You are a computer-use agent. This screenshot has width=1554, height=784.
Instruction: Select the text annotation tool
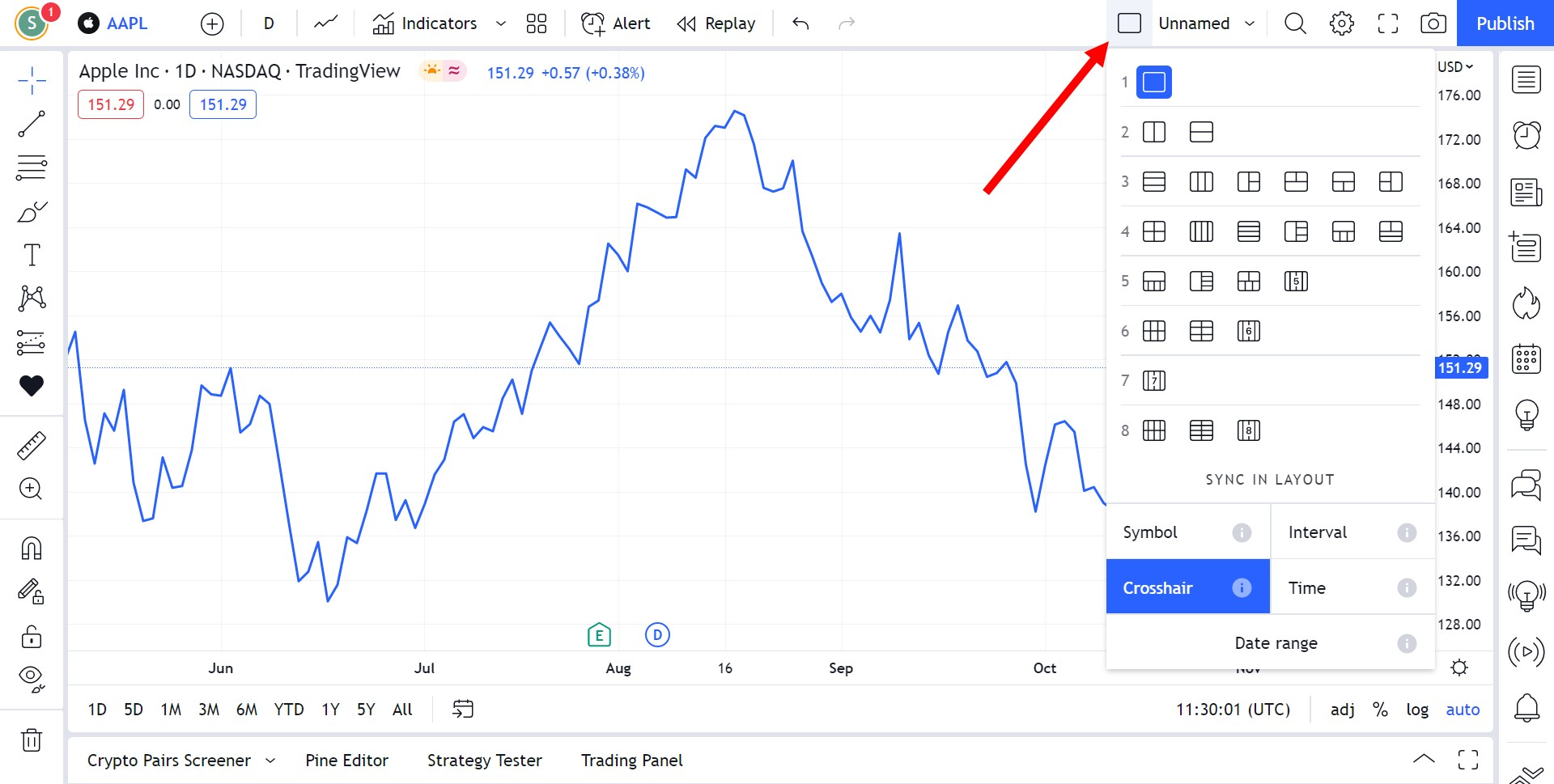click(x=31, y=253)
